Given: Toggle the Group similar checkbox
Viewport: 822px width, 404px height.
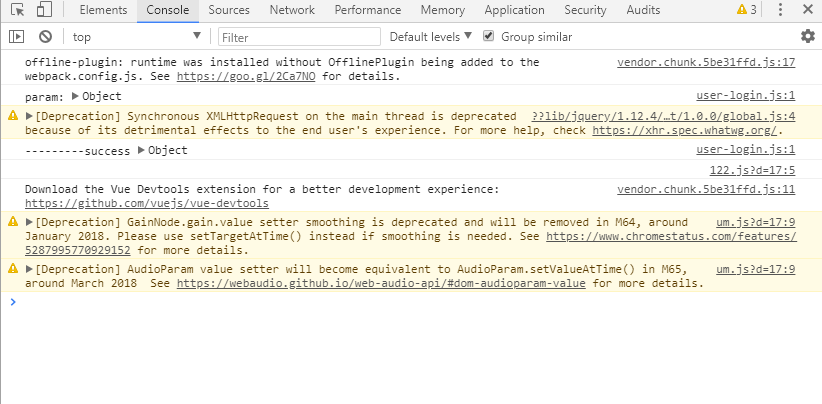Looking at the screenshot, I should [489, 36].
